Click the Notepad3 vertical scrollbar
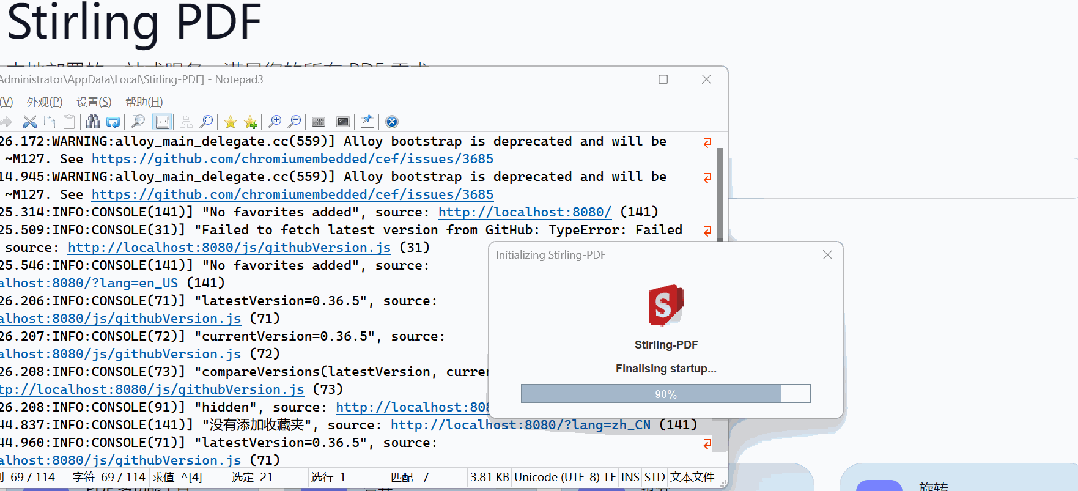 click(720, 300)
